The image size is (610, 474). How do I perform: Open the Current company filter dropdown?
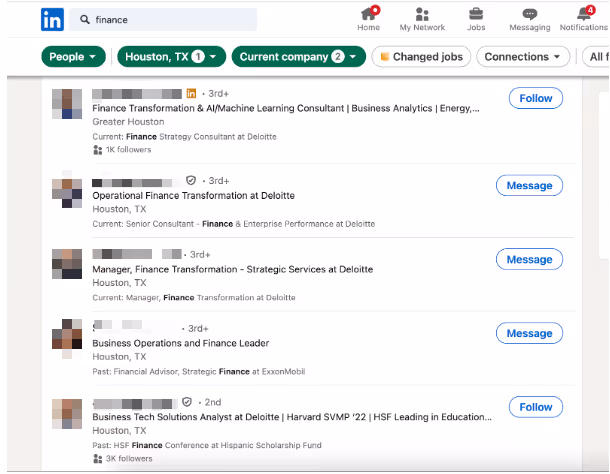[298, 57]
